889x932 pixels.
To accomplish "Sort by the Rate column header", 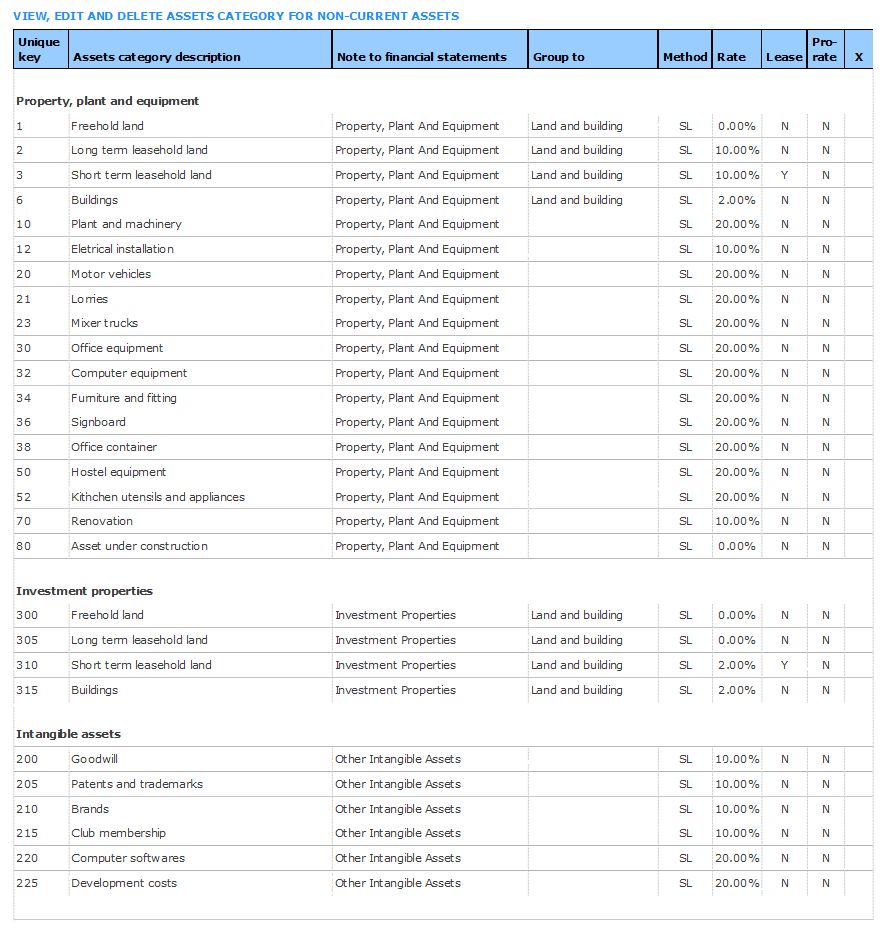I will pos(730,57).
